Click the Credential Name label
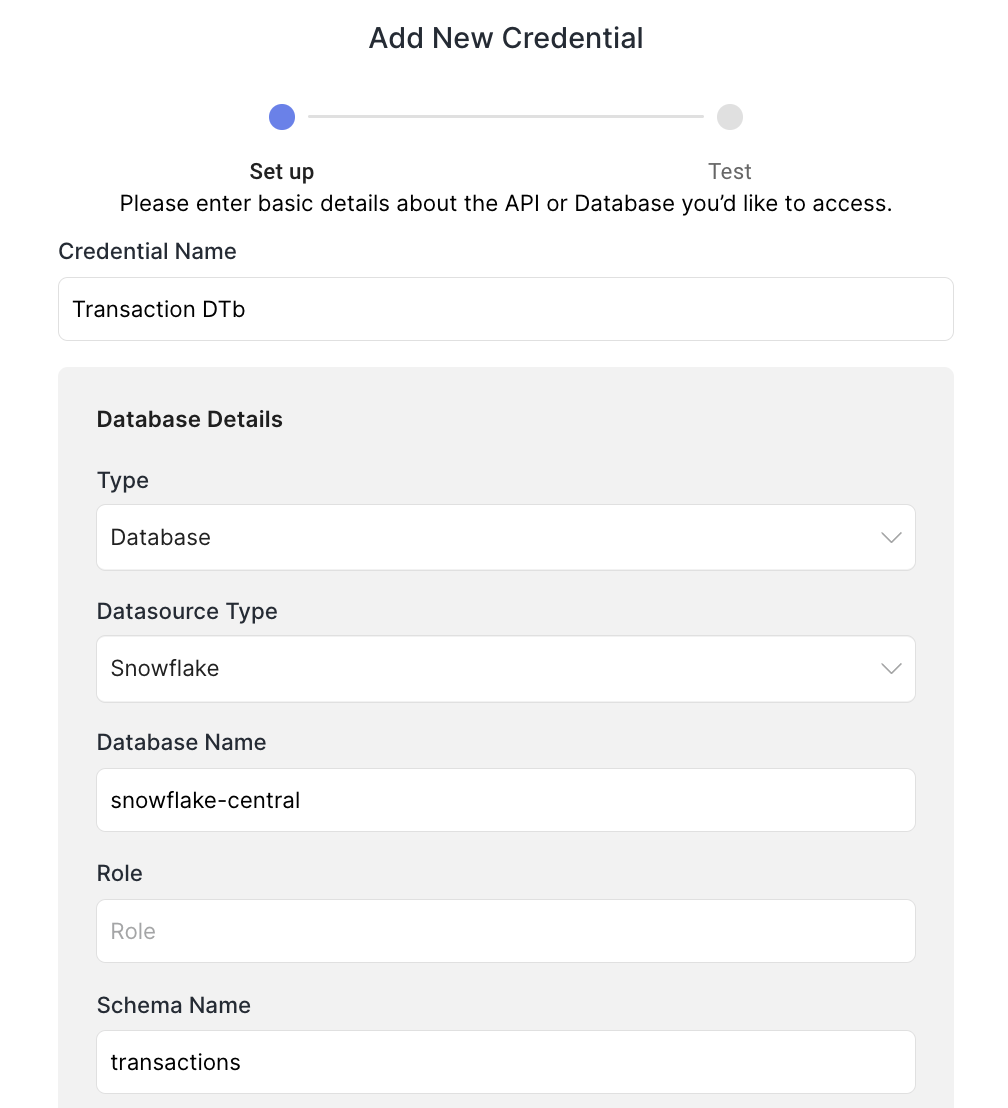Viewport: 1008px width, 1108px height. coord(148,251)
